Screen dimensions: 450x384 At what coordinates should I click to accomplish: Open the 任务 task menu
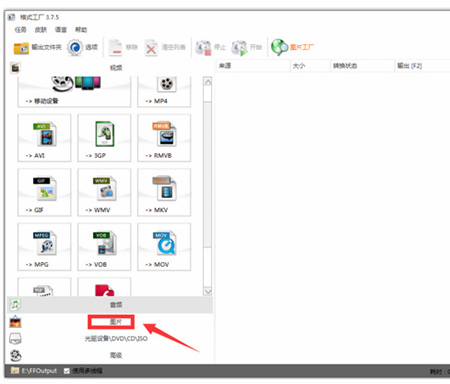point(20,30)
